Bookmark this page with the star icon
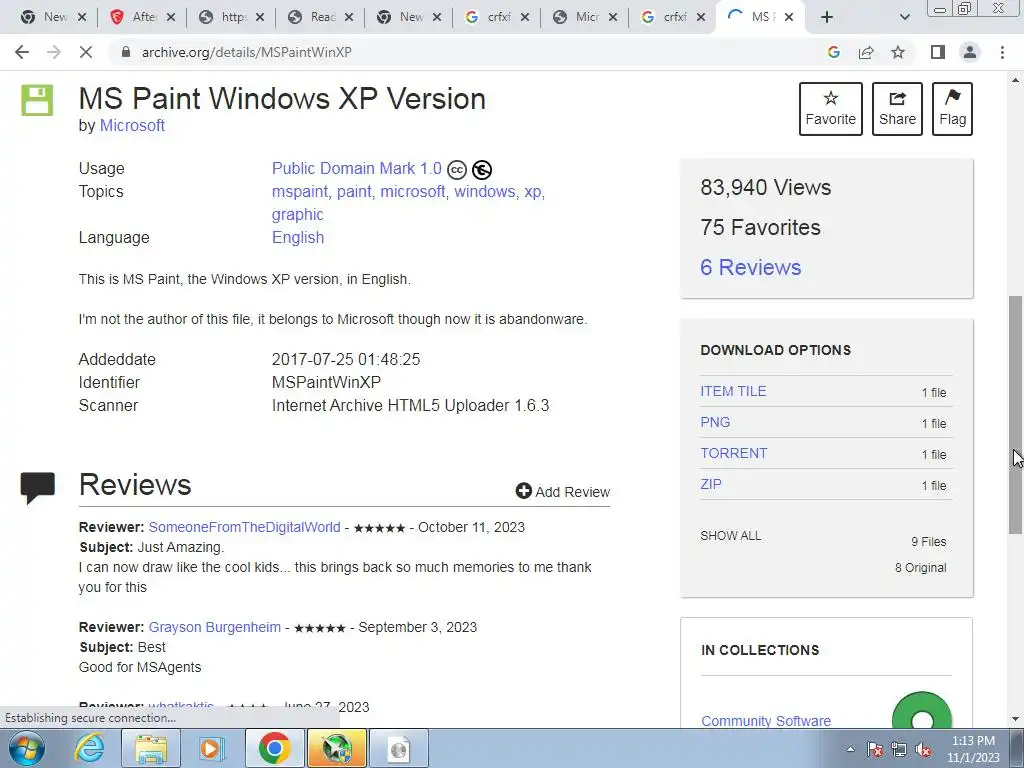The width and height of the screenshot is (1024, 768). 898,52
